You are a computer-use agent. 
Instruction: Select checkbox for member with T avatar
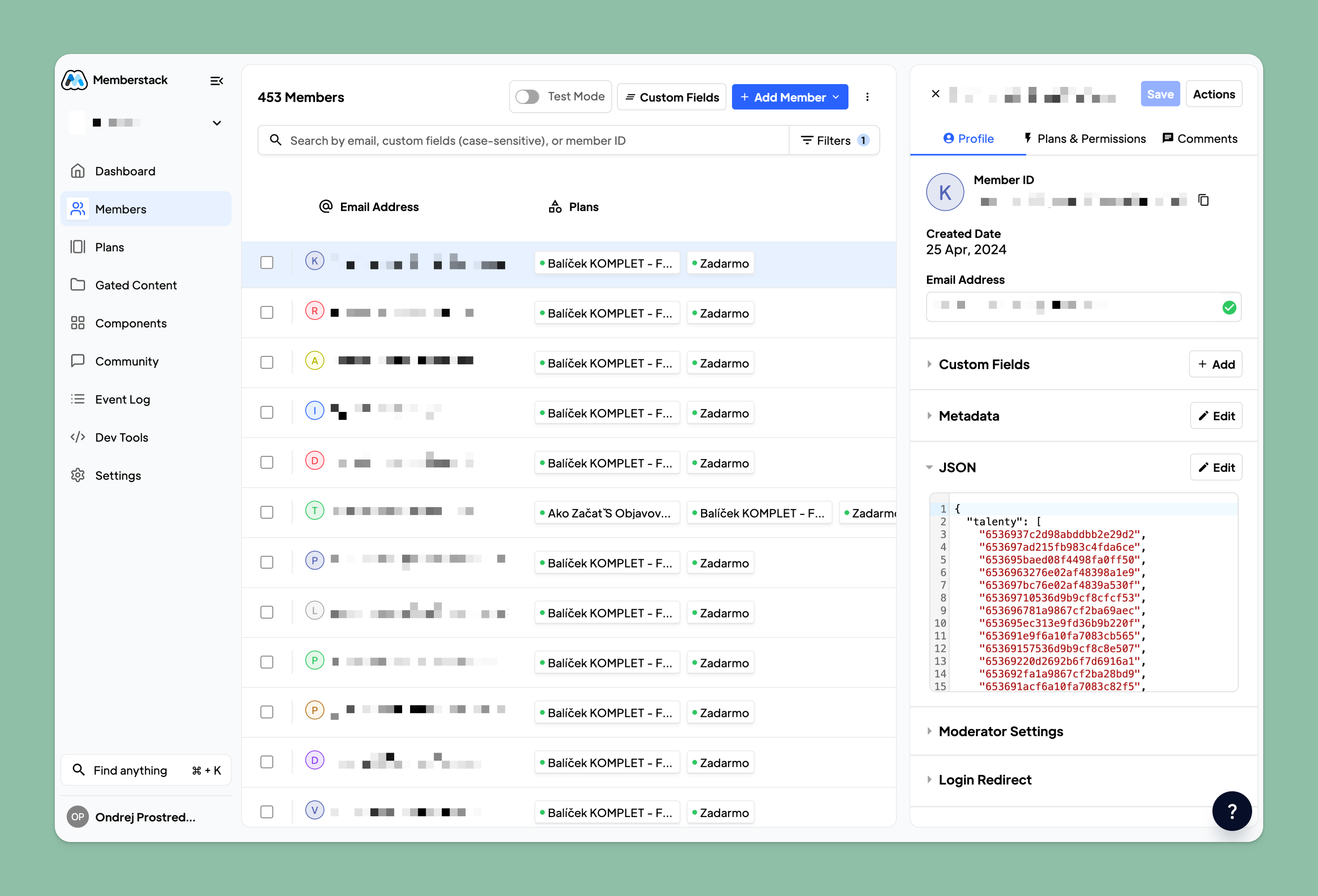pyautogui.click(x=266, y=512)
